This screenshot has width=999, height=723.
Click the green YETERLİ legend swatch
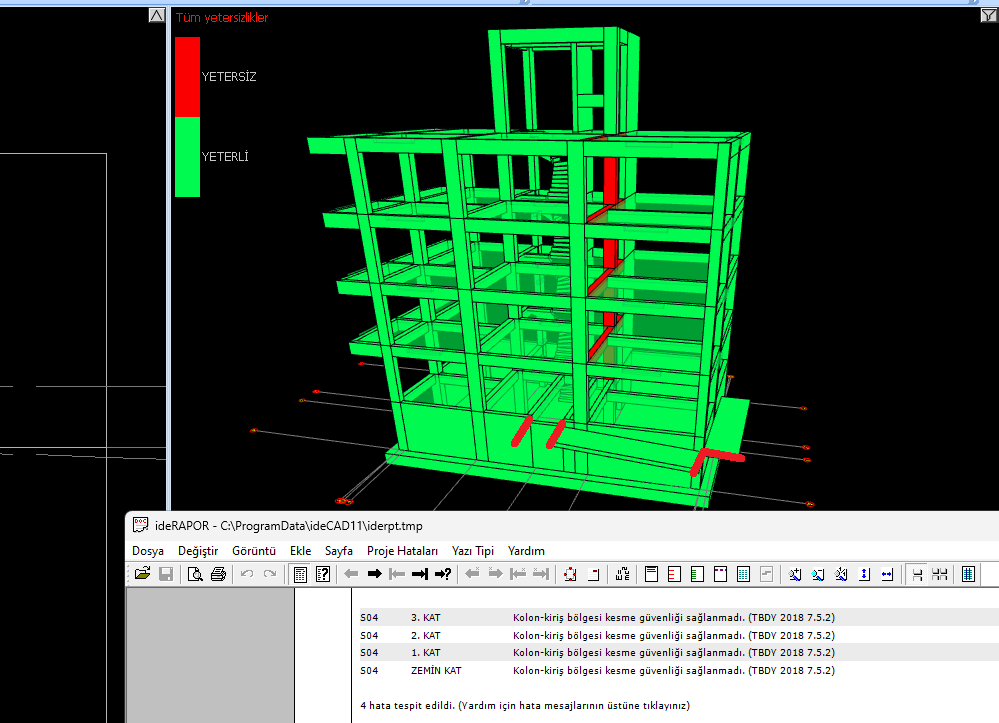click(187, 157)
